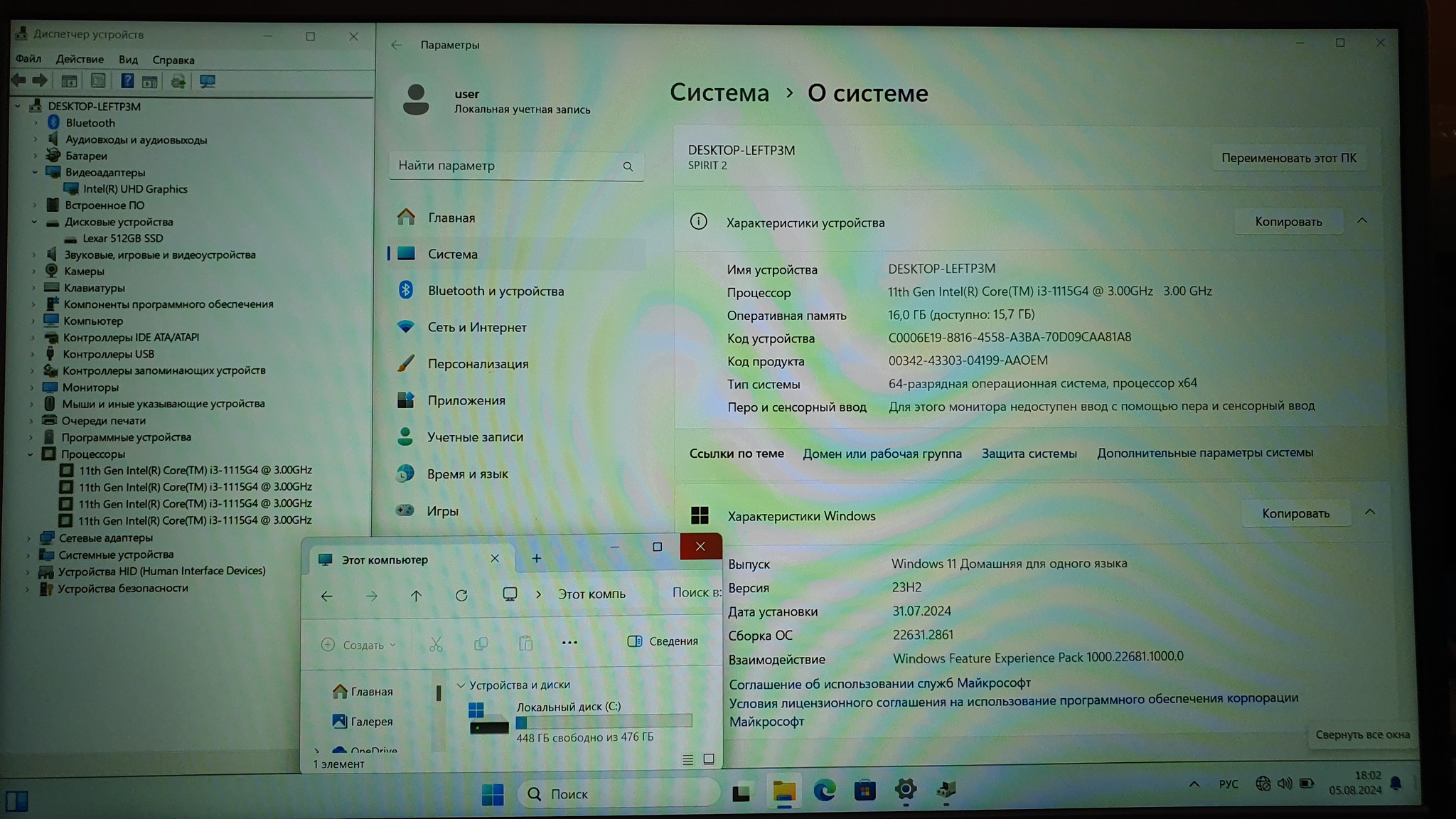Click refresh icon in Explorer window
Image resolution: width=1456 pixels, height=819 pixels.
point(461,595)
